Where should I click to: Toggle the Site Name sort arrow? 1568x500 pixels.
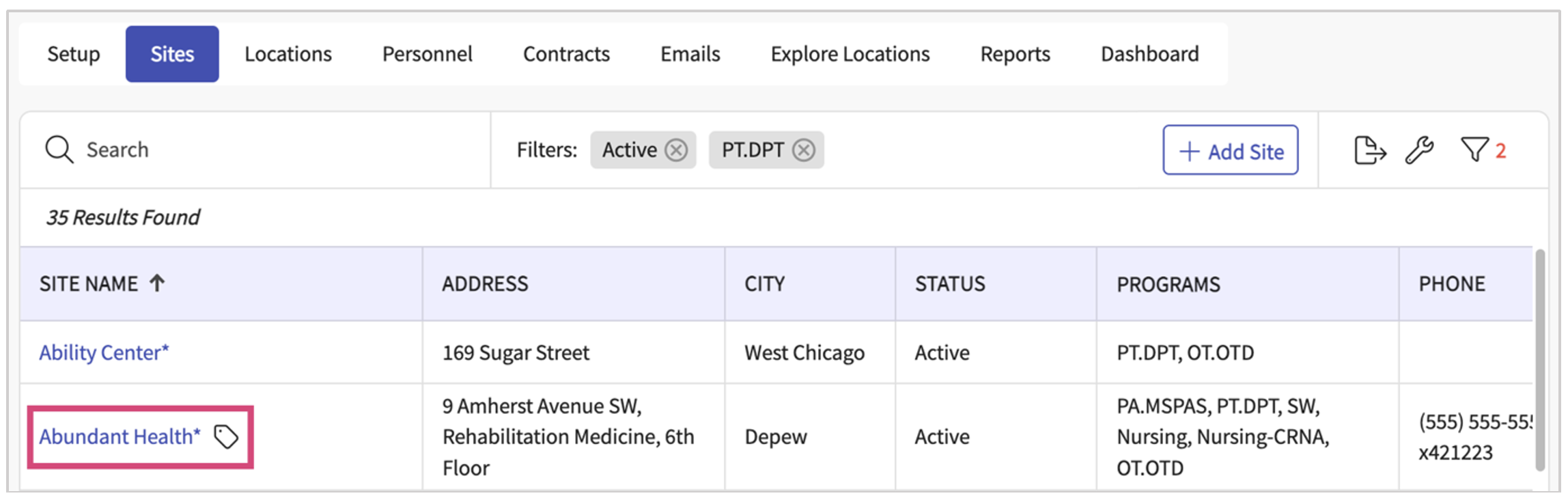pos(157,283)
